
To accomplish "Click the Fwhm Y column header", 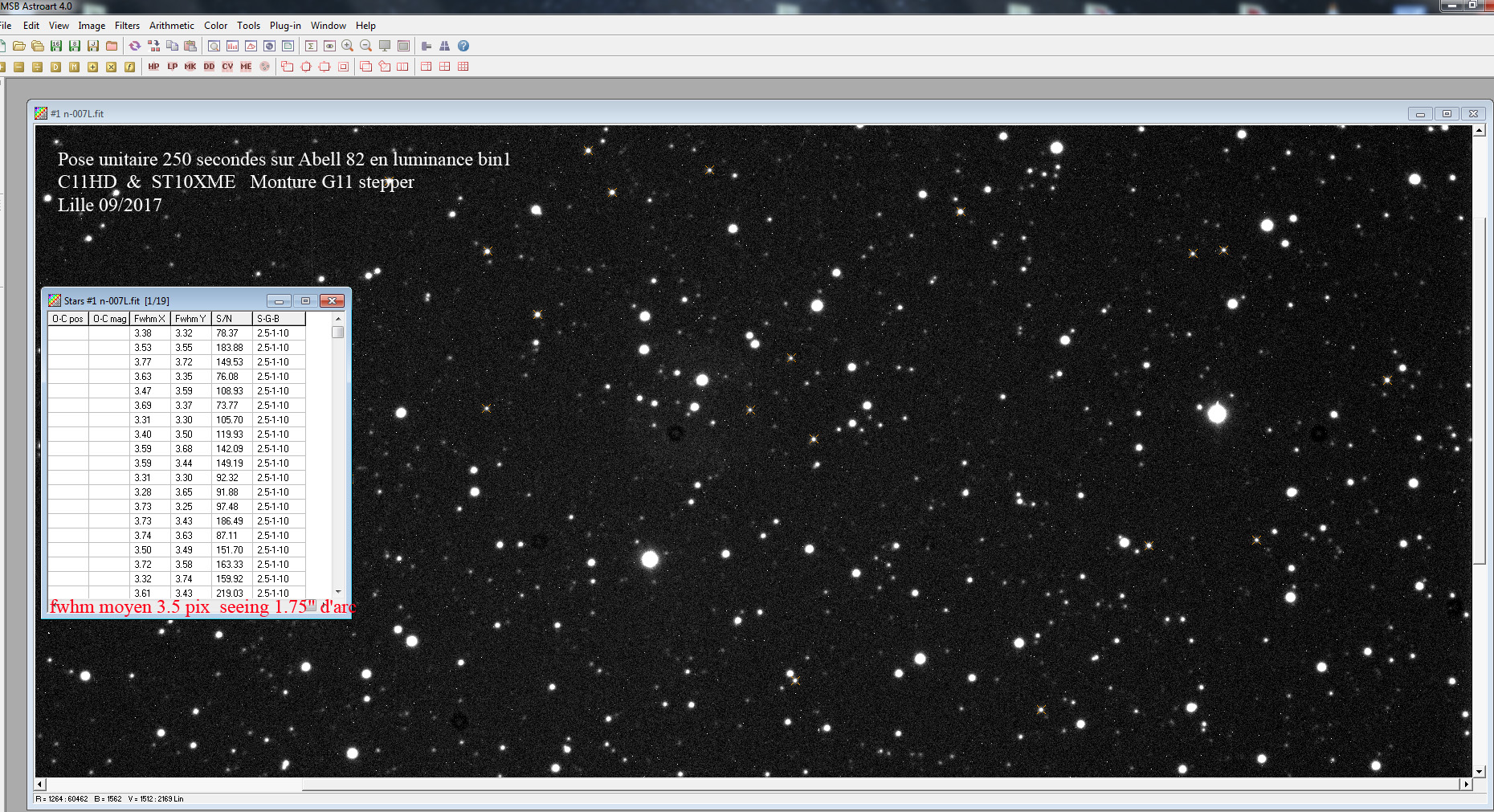I will tap(191, 319).
